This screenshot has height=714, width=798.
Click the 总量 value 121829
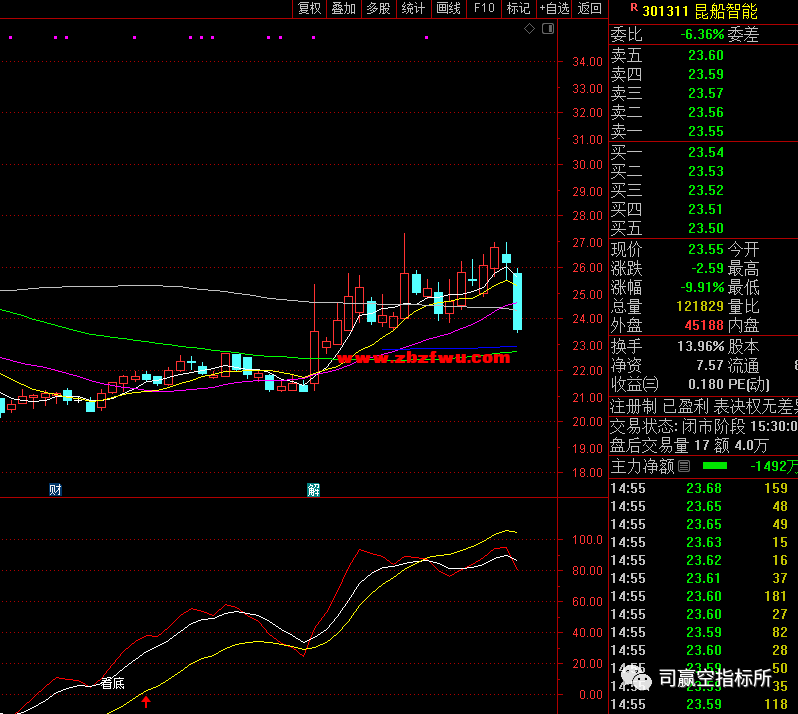700,306
